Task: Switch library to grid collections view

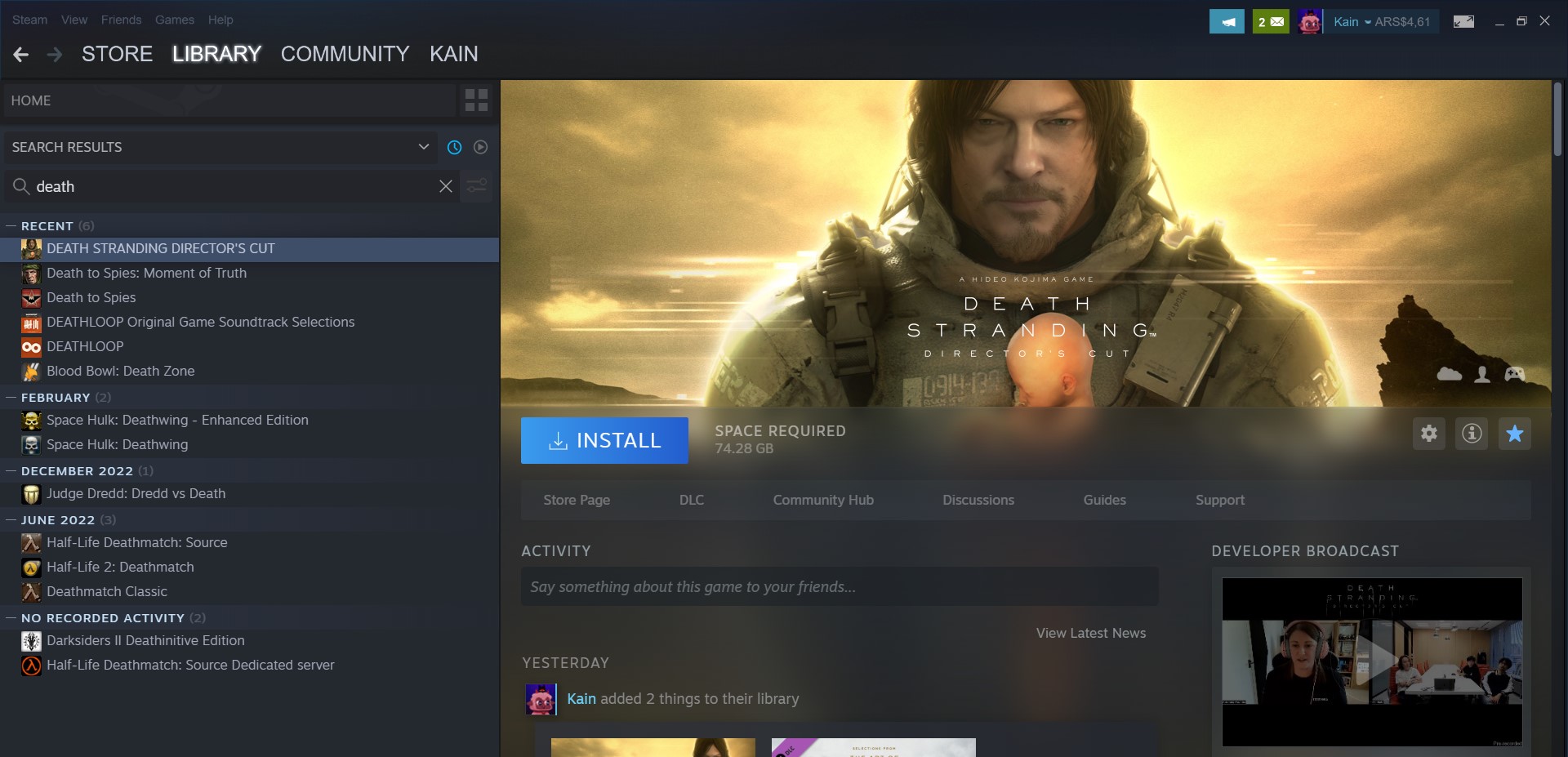Action: pos(476,100)
